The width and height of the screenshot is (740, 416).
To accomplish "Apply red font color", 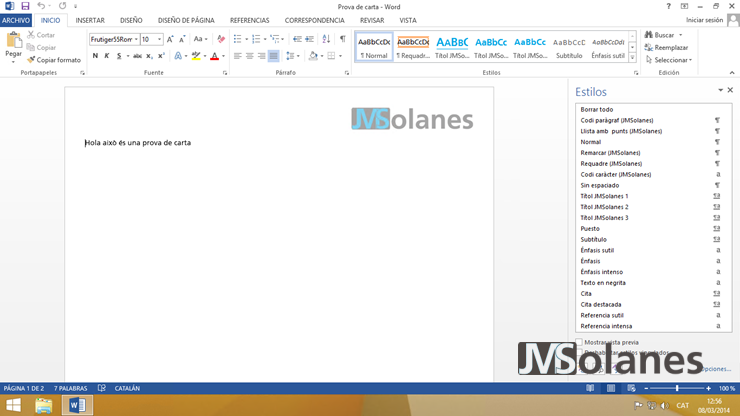I will pyautogui.click(x=215, y=56).
